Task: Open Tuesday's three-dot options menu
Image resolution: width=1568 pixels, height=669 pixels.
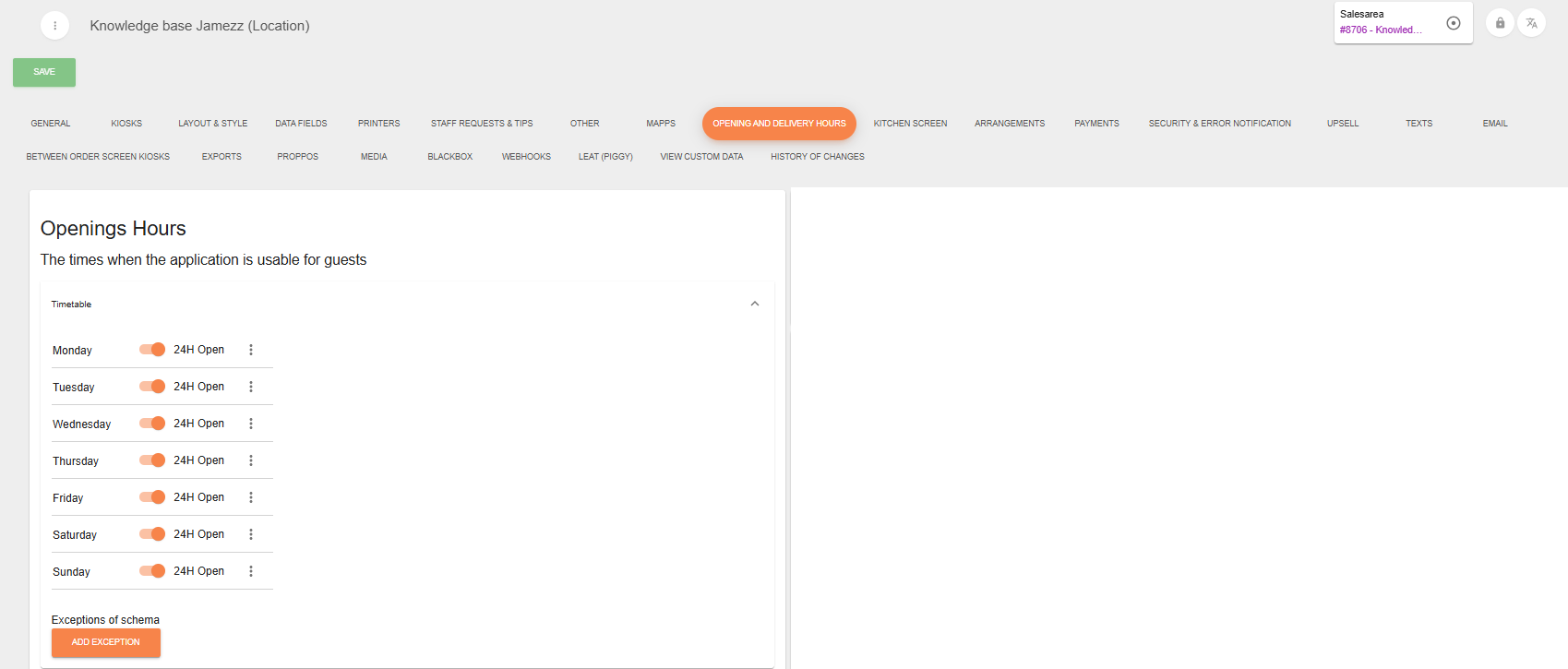Action: click(x=251, y=387)
